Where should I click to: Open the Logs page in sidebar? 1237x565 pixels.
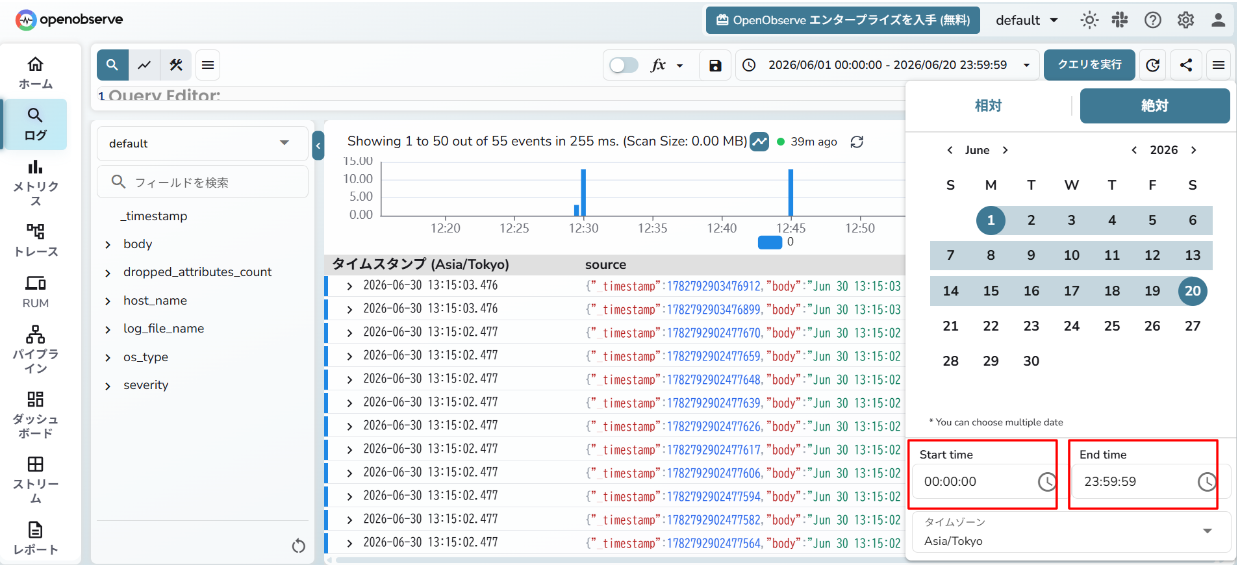pyautogui.click(x=35, y=124)
